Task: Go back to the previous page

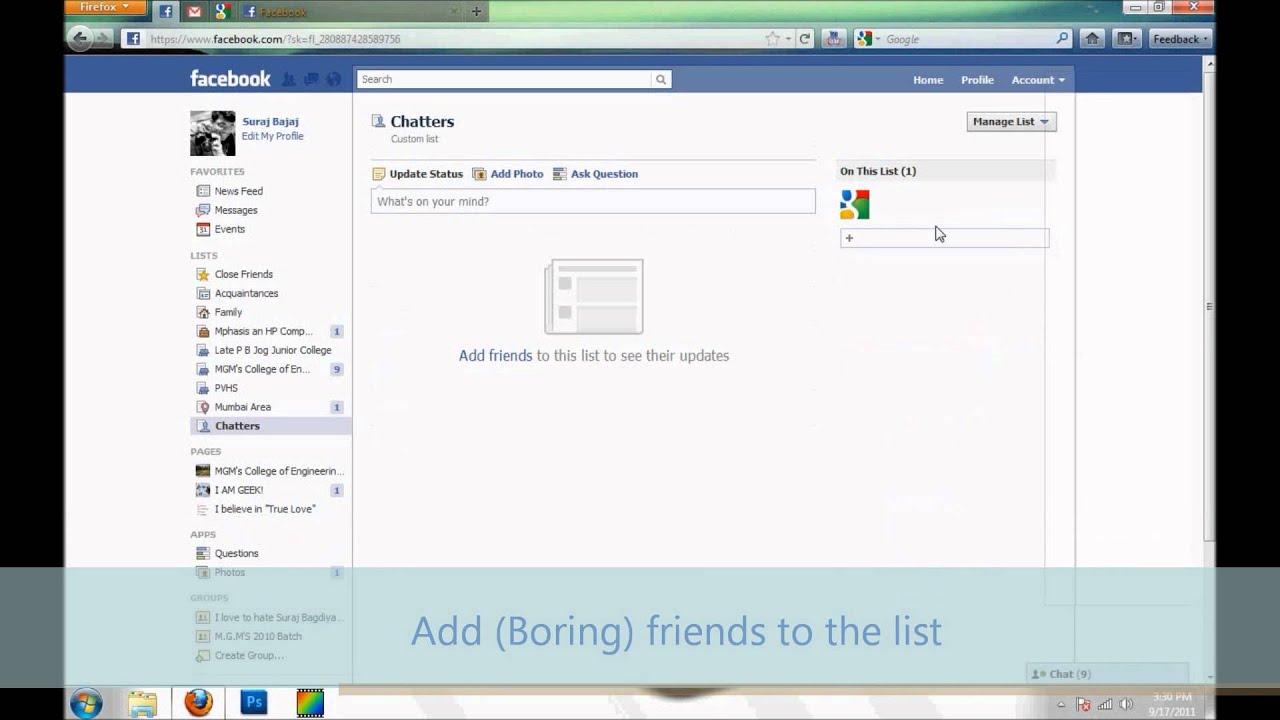Action: coord(81,39)
